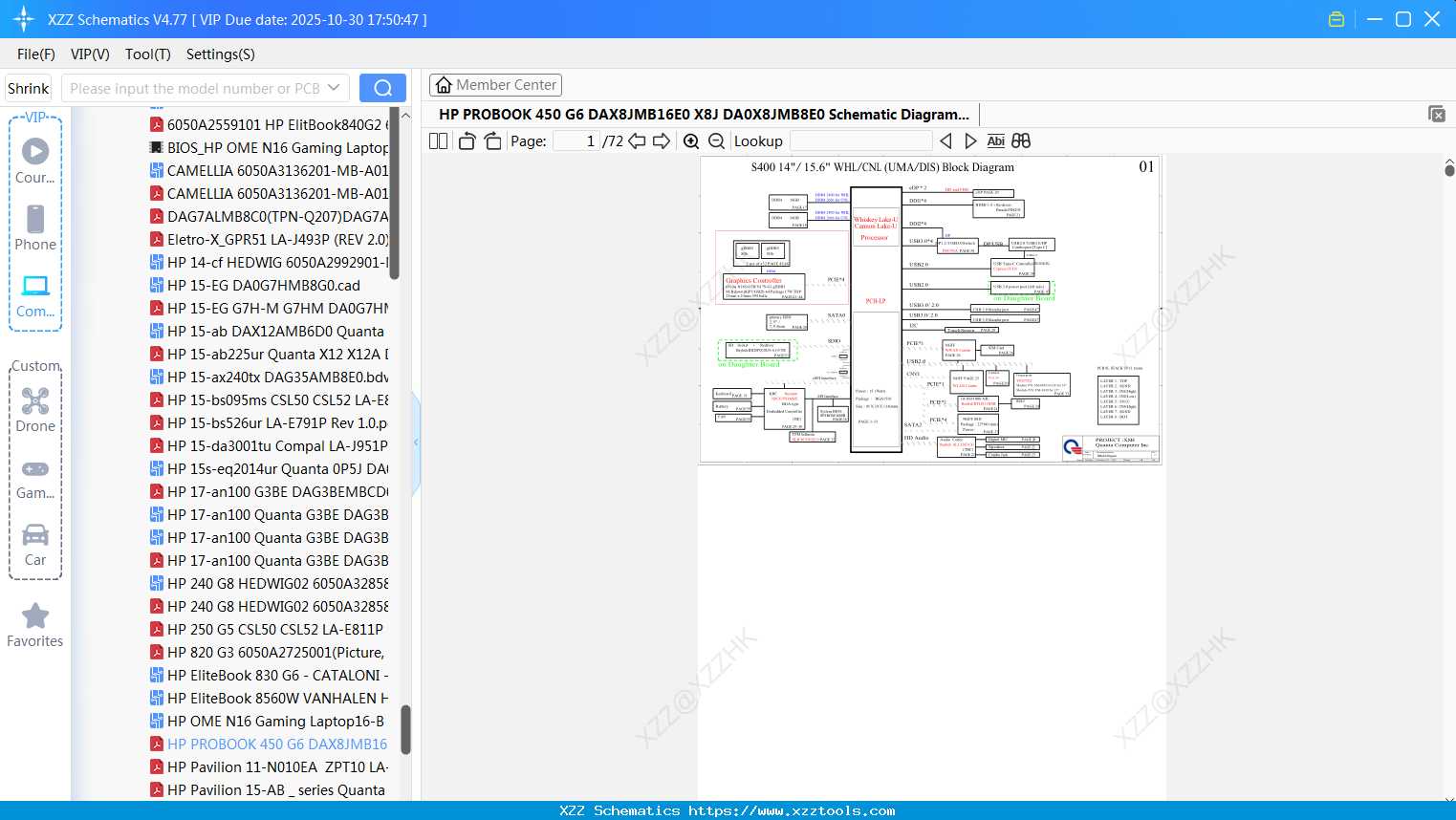This screenshot has height=820, width=1456.
Task: Open HP 15-EG DA0G7HMB8G0.cad file
Action: [x=255, y=285]
